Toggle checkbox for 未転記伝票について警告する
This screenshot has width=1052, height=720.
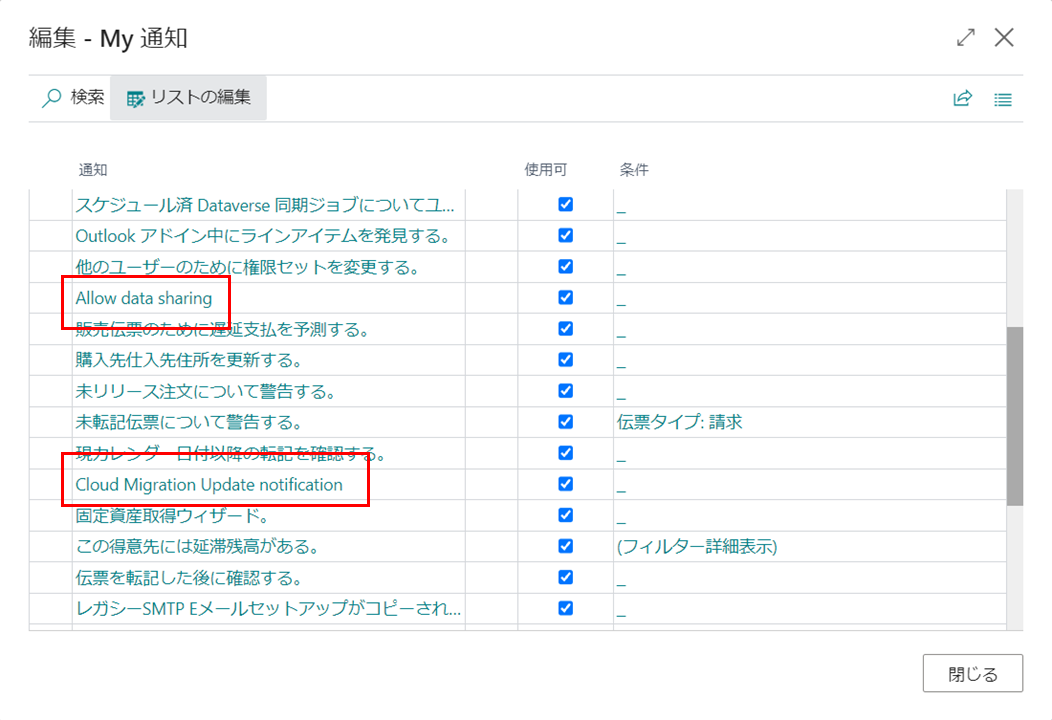tap(566, 421)
